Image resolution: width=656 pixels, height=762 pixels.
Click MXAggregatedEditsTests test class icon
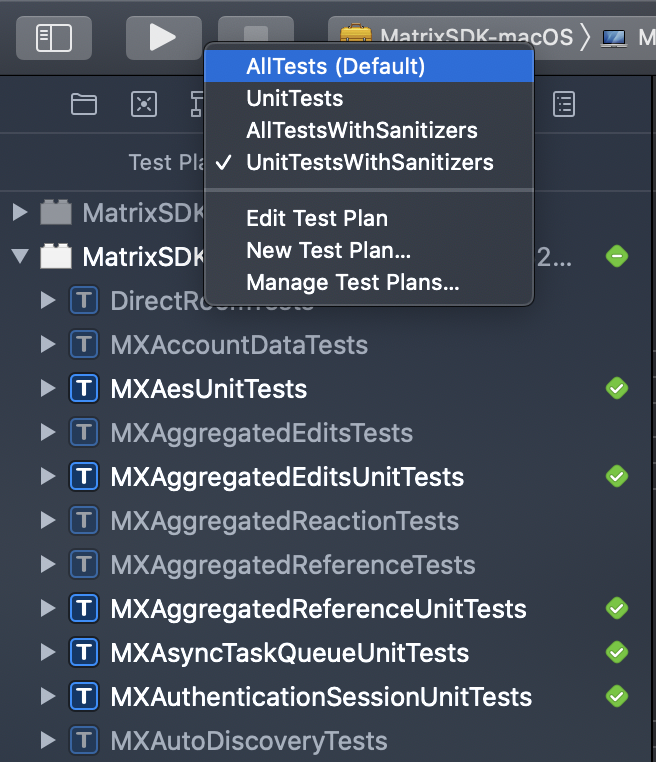84,432
